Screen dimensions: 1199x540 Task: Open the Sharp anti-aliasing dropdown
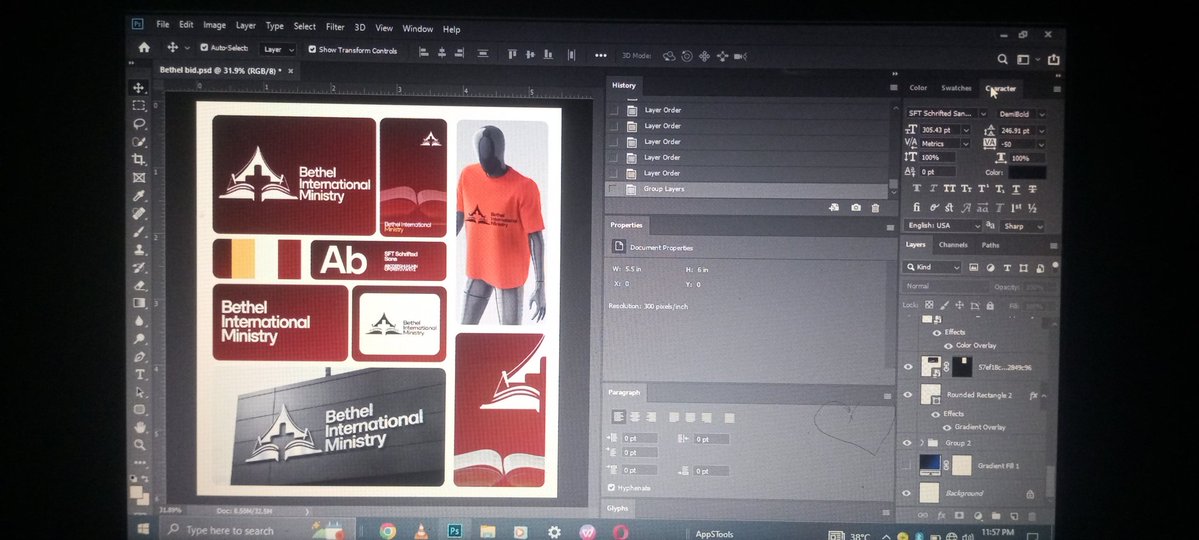(x=1022, y=226)
